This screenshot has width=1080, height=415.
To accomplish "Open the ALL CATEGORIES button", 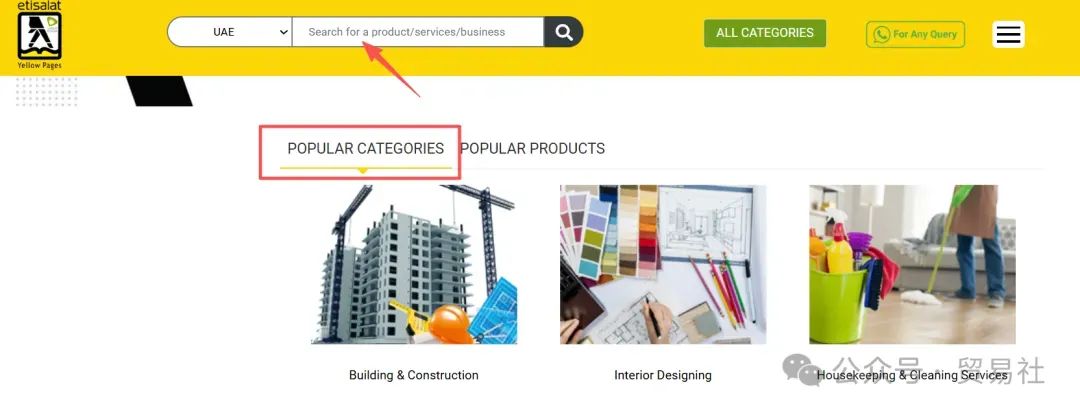I will click(765, 33).
